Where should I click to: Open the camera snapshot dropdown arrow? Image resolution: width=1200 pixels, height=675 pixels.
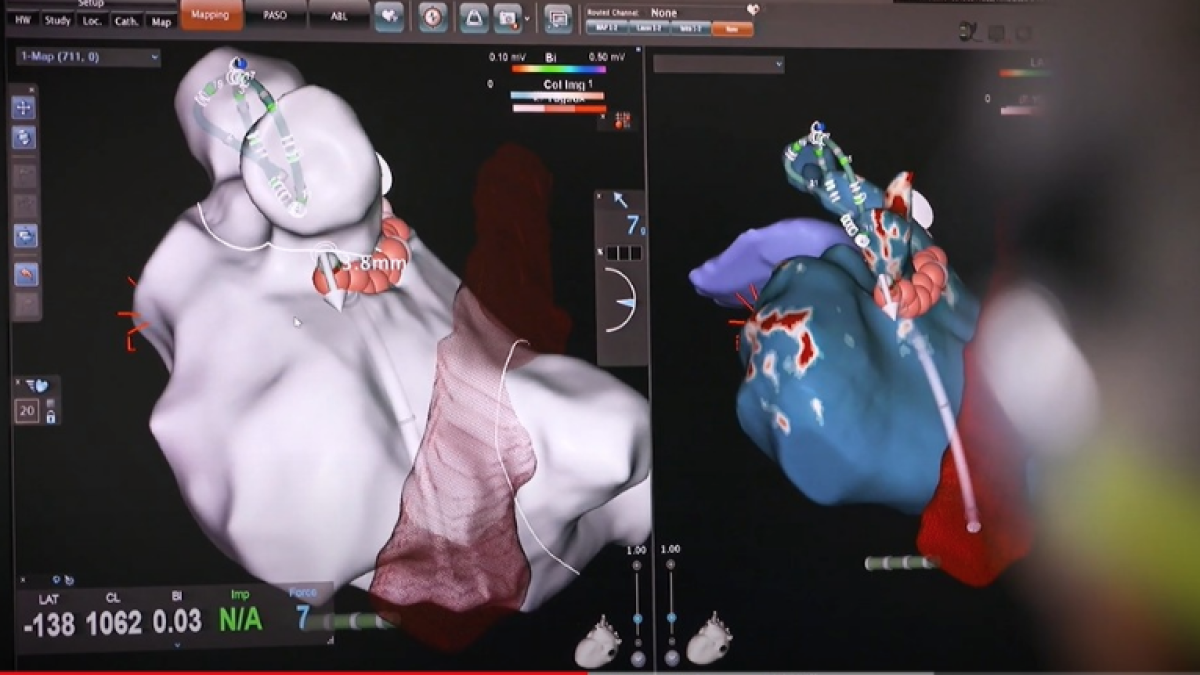527,18
